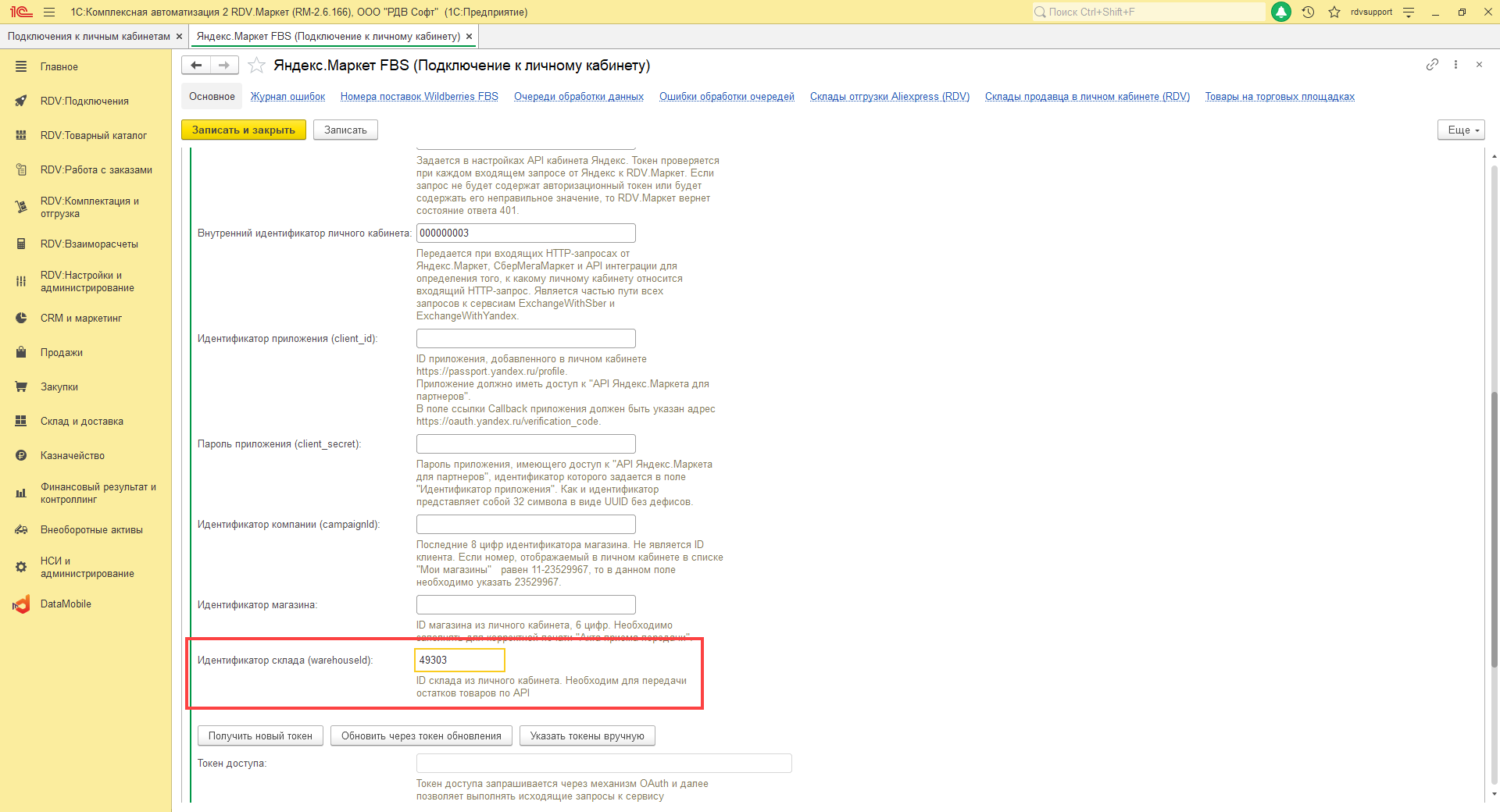Open the form's three-dot options menu
The width and height of the screenshot is (1500, 812).
coord(1455,65)
